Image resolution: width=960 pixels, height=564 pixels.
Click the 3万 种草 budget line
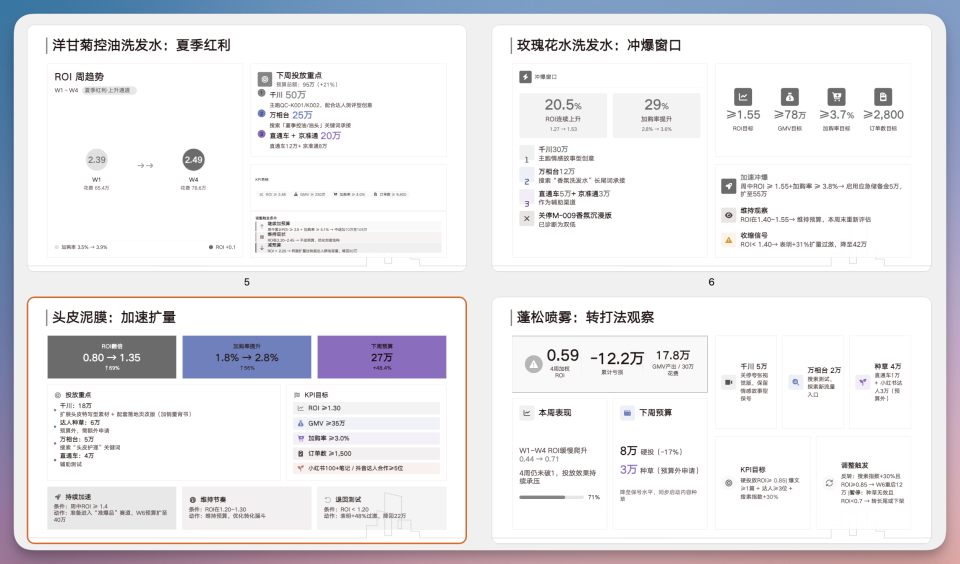659,470
